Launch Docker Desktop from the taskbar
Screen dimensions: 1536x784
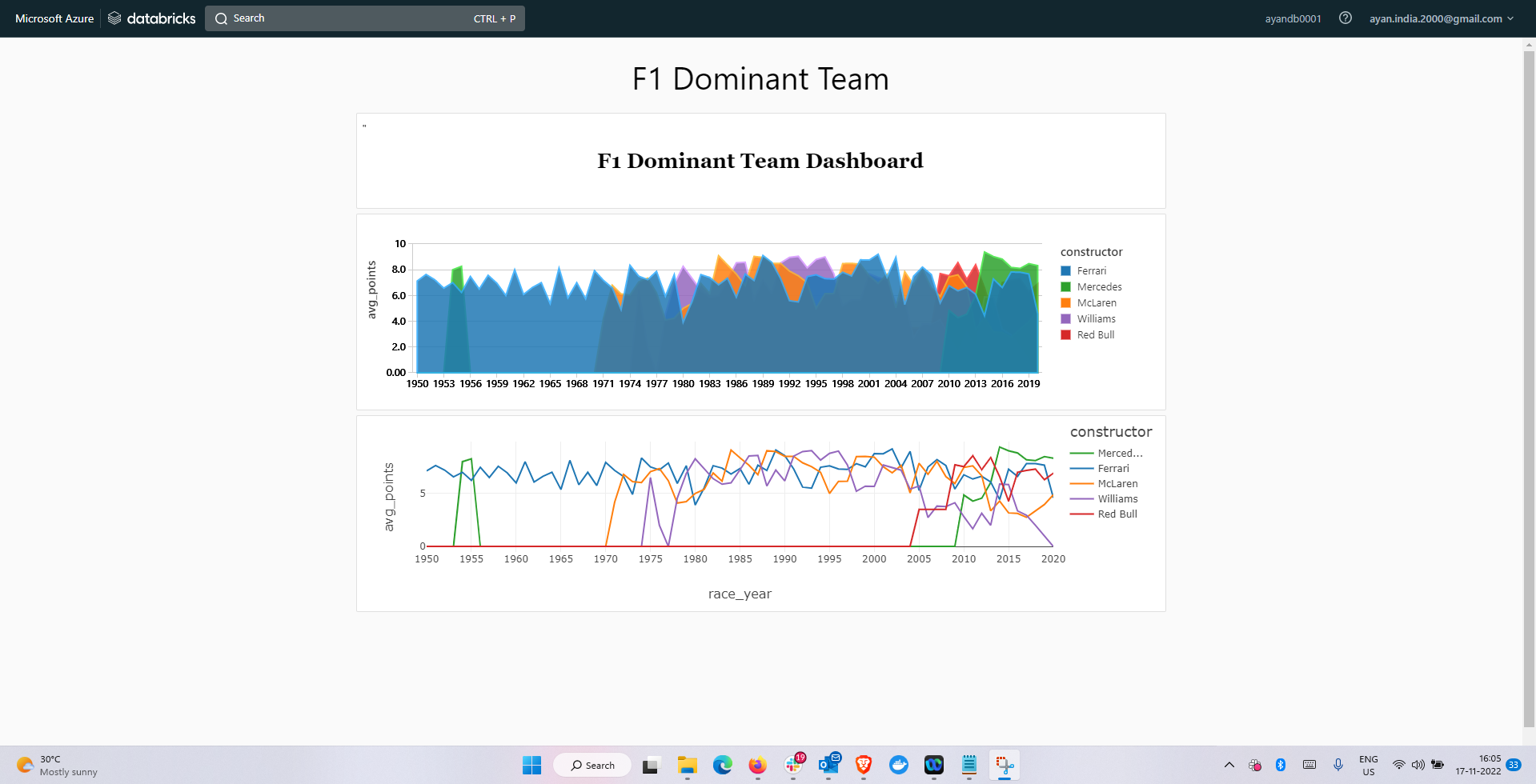(x=899, y=766)
